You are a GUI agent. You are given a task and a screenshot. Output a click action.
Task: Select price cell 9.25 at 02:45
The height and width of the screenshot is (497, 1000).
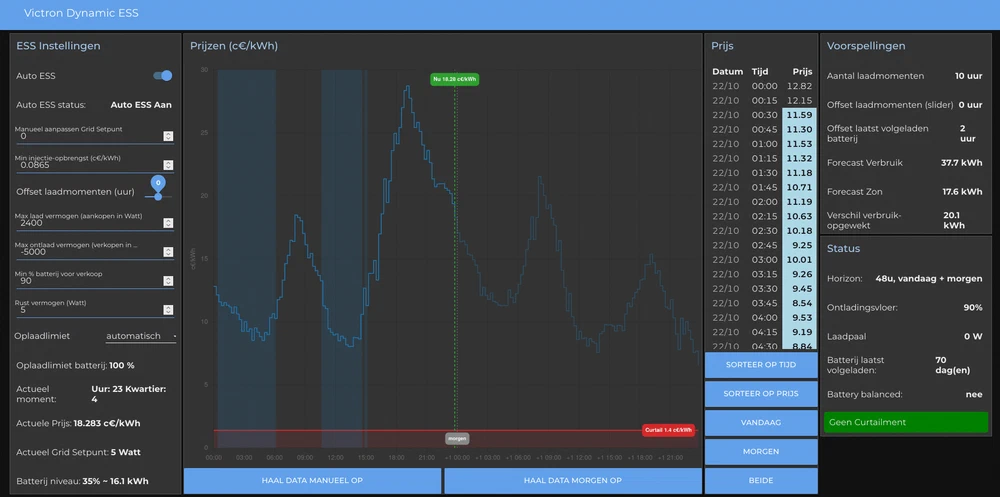799,246
